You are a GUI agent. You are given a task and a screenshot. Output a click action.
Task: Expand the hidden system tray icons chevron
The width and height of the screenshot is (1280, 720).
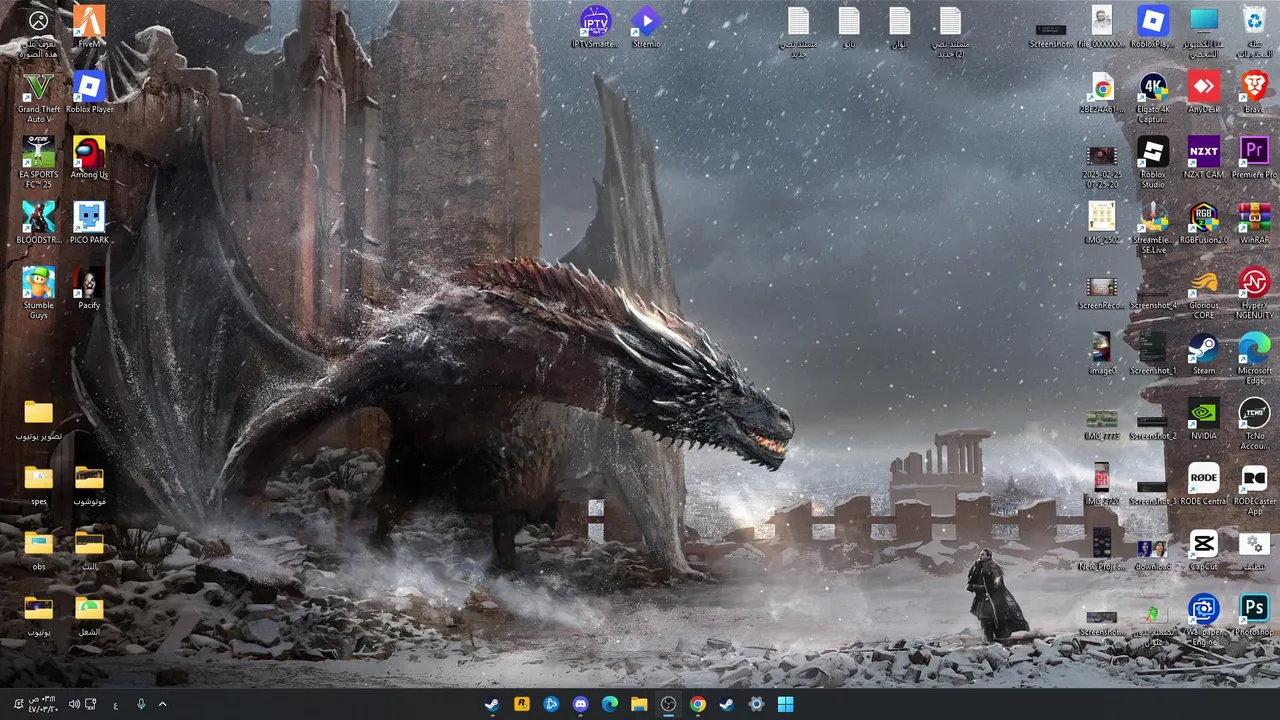click(162, 704)
